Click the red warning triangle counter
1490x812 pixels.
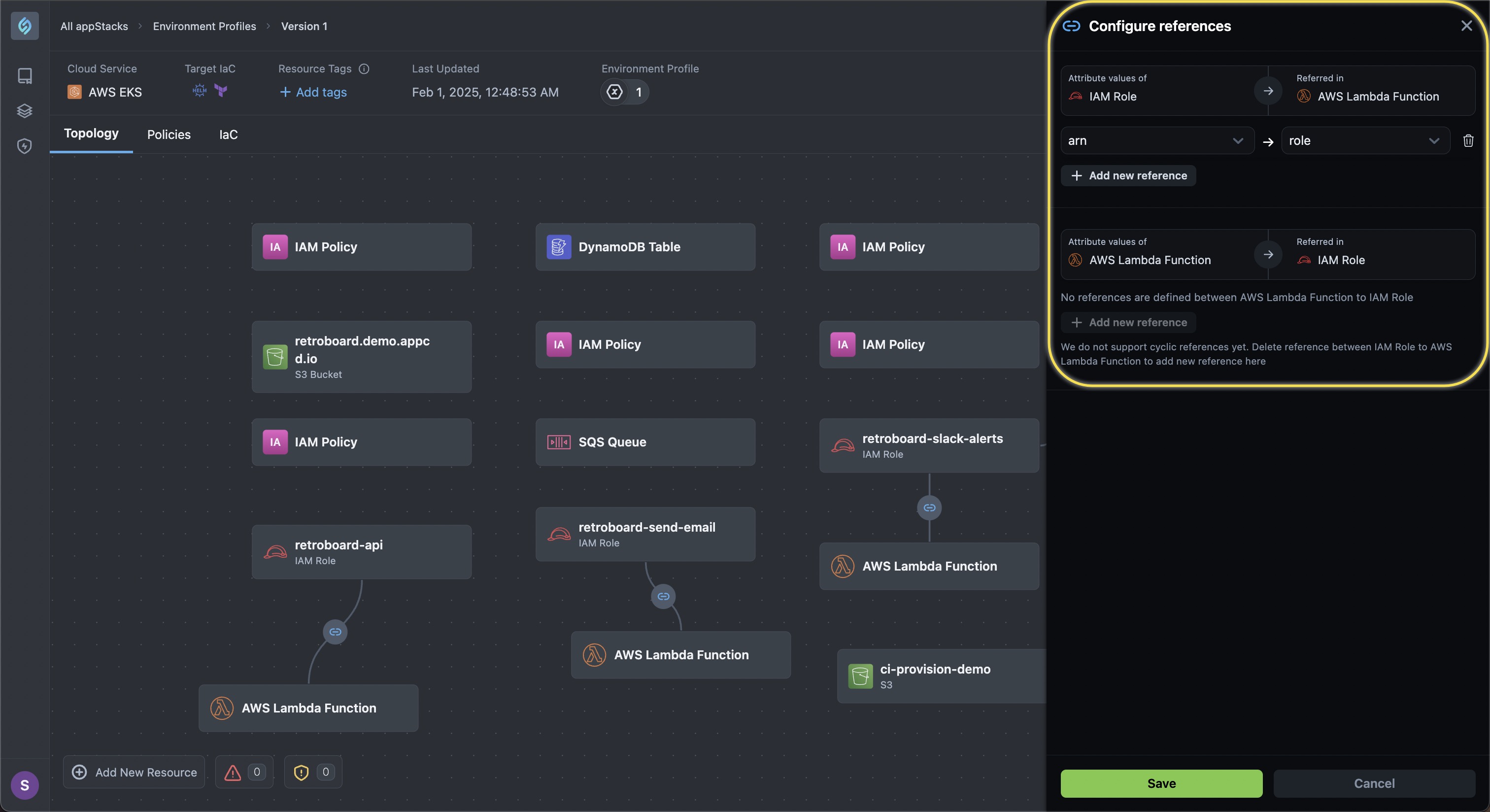(244, 772)
